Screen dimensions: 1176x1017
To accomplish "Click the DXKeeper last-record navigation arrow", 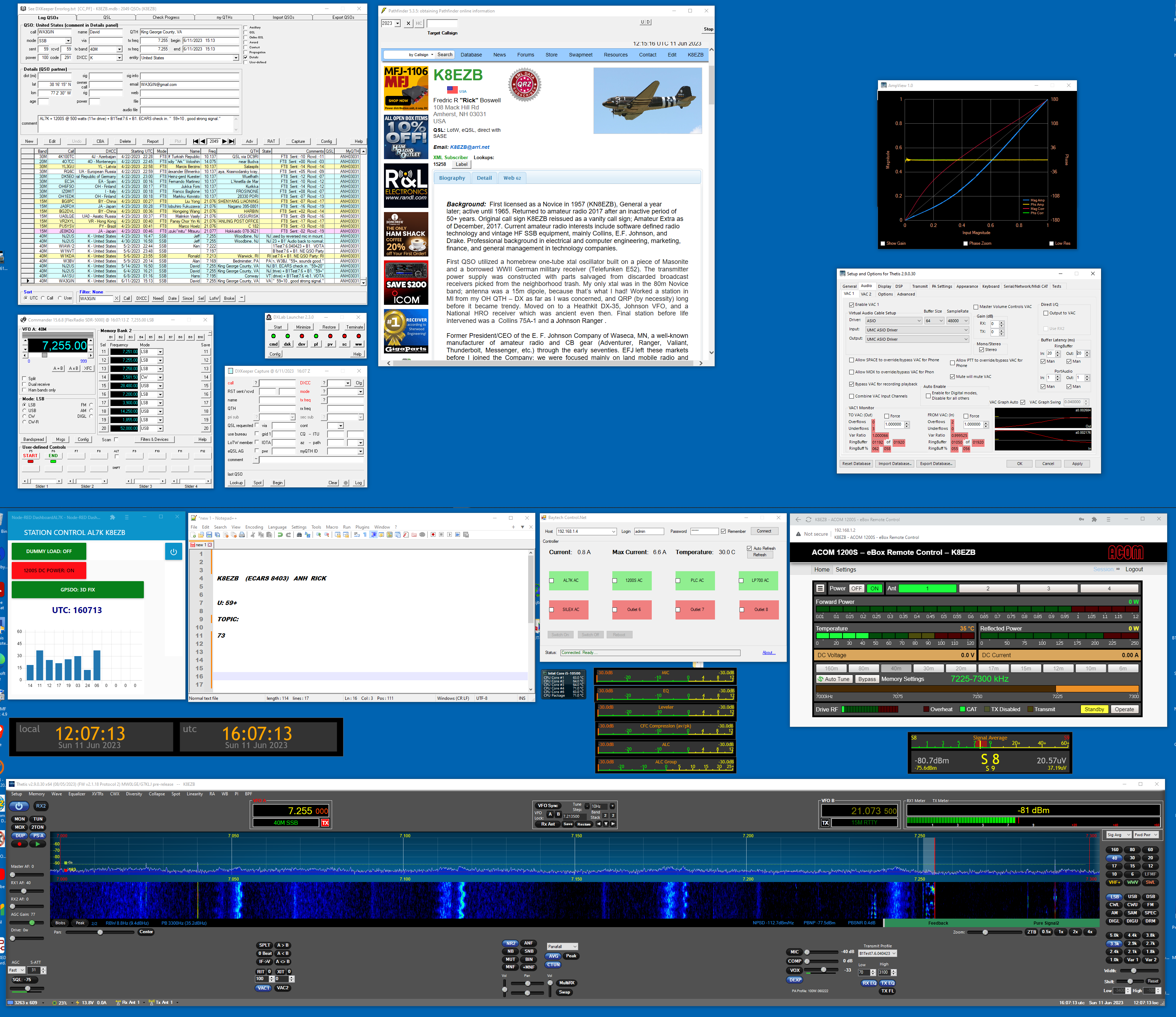I will click(x=232, y=141).
